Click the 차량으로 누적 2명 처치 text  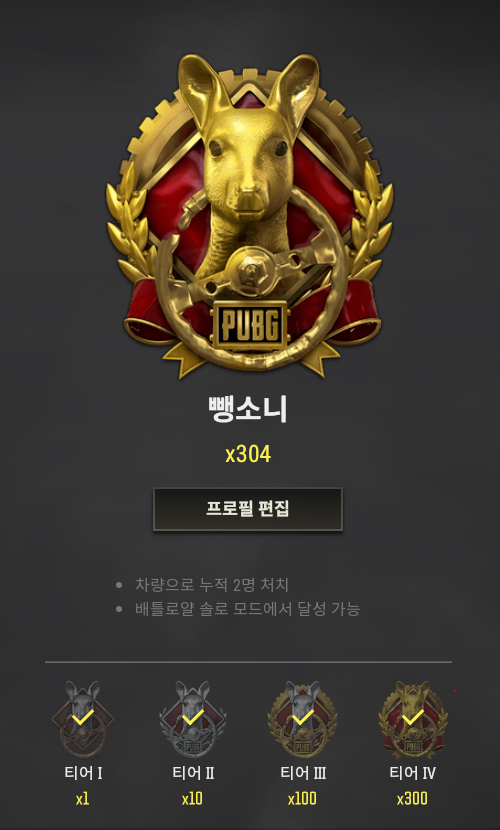point(212,585)
